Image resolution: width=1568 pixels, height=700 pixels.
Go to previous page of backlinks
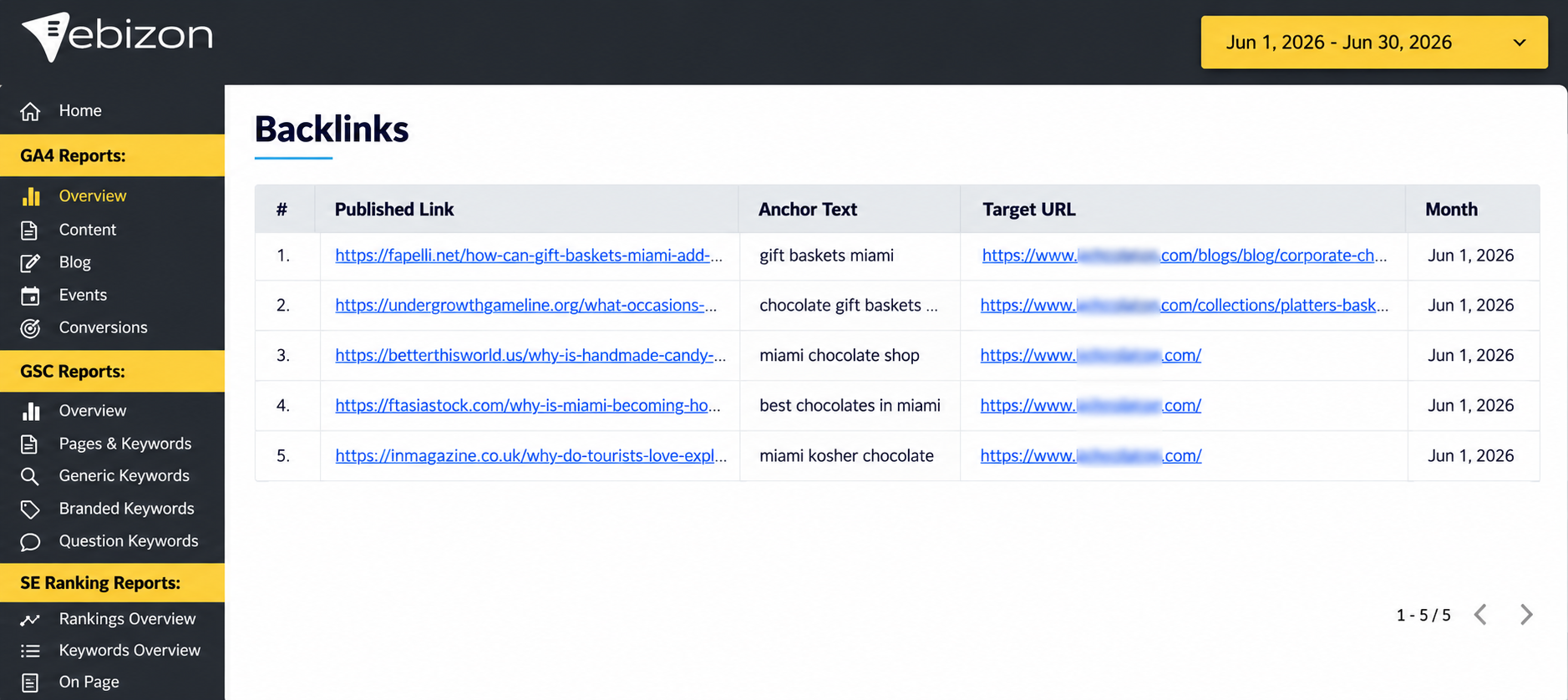pos(1480,615)
